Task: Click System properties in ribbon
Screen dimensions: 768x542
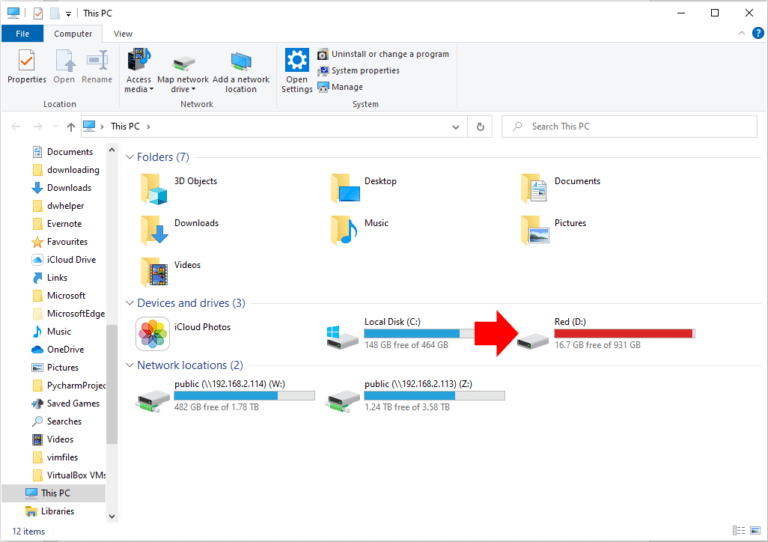Action: (x=364, y=70)
